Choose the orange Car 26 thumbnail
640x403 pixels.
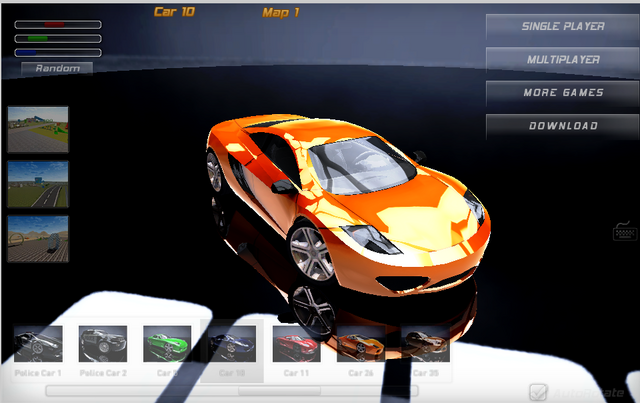click(x=361, y=344)
